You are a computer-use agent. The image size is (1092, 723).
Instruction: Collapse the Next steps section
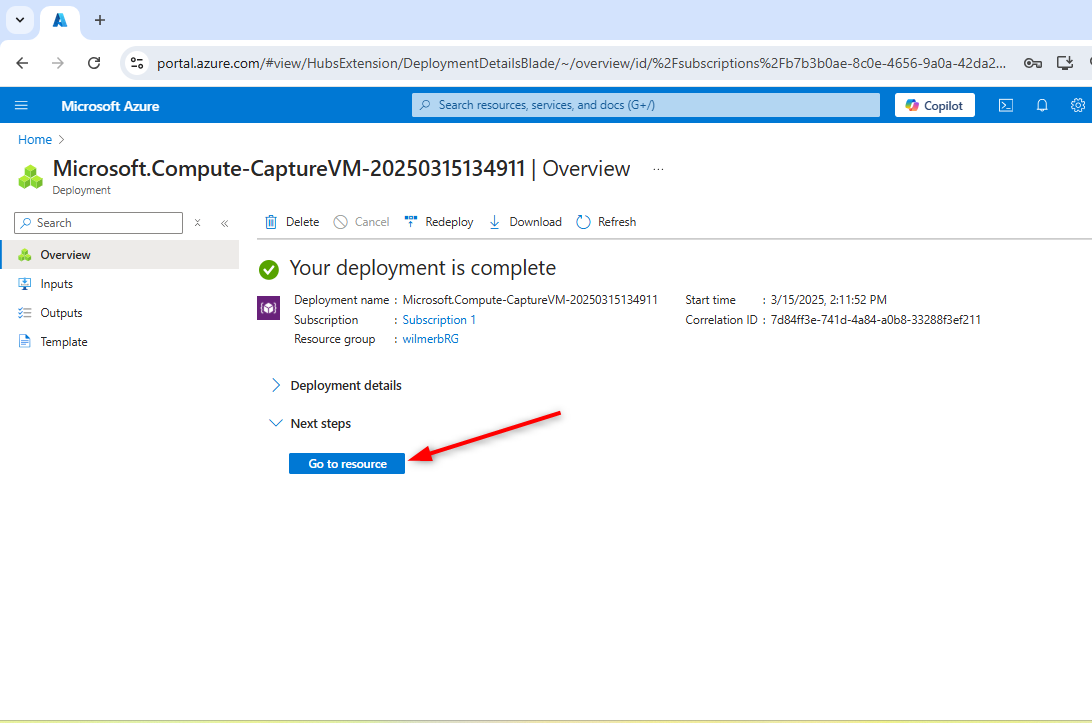[x=310, y=423]
